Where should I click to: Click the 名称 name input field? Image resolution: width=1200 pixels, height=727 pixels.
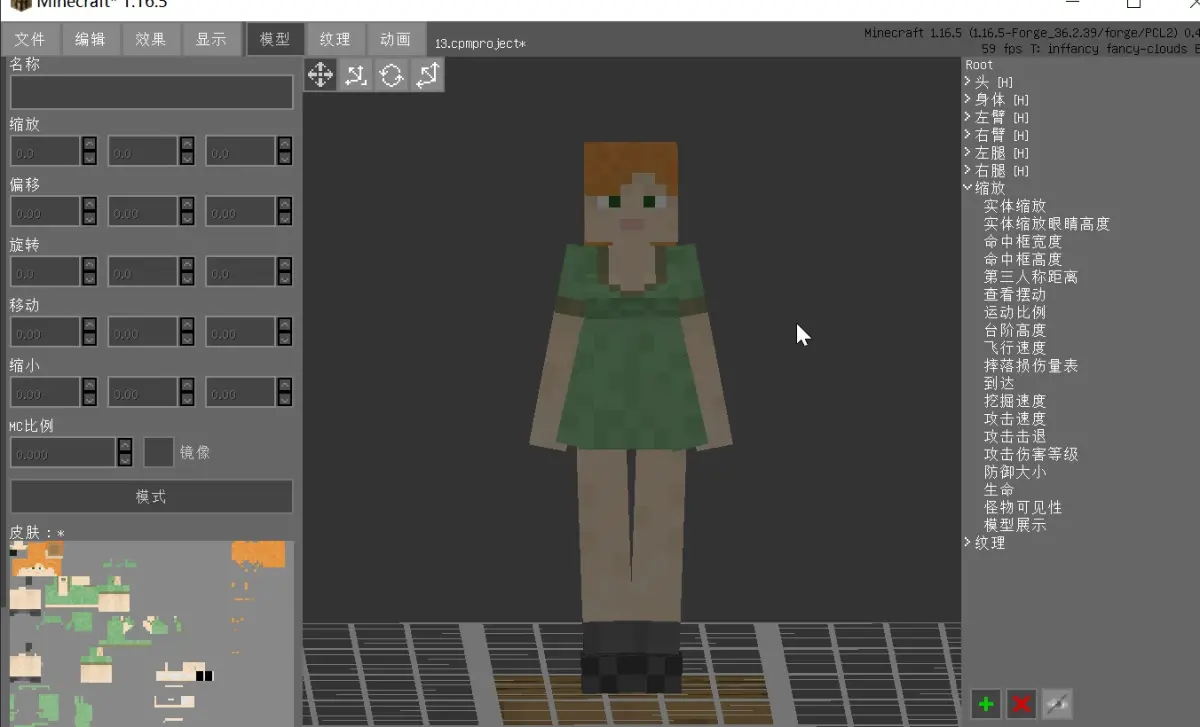pos(151,92)
